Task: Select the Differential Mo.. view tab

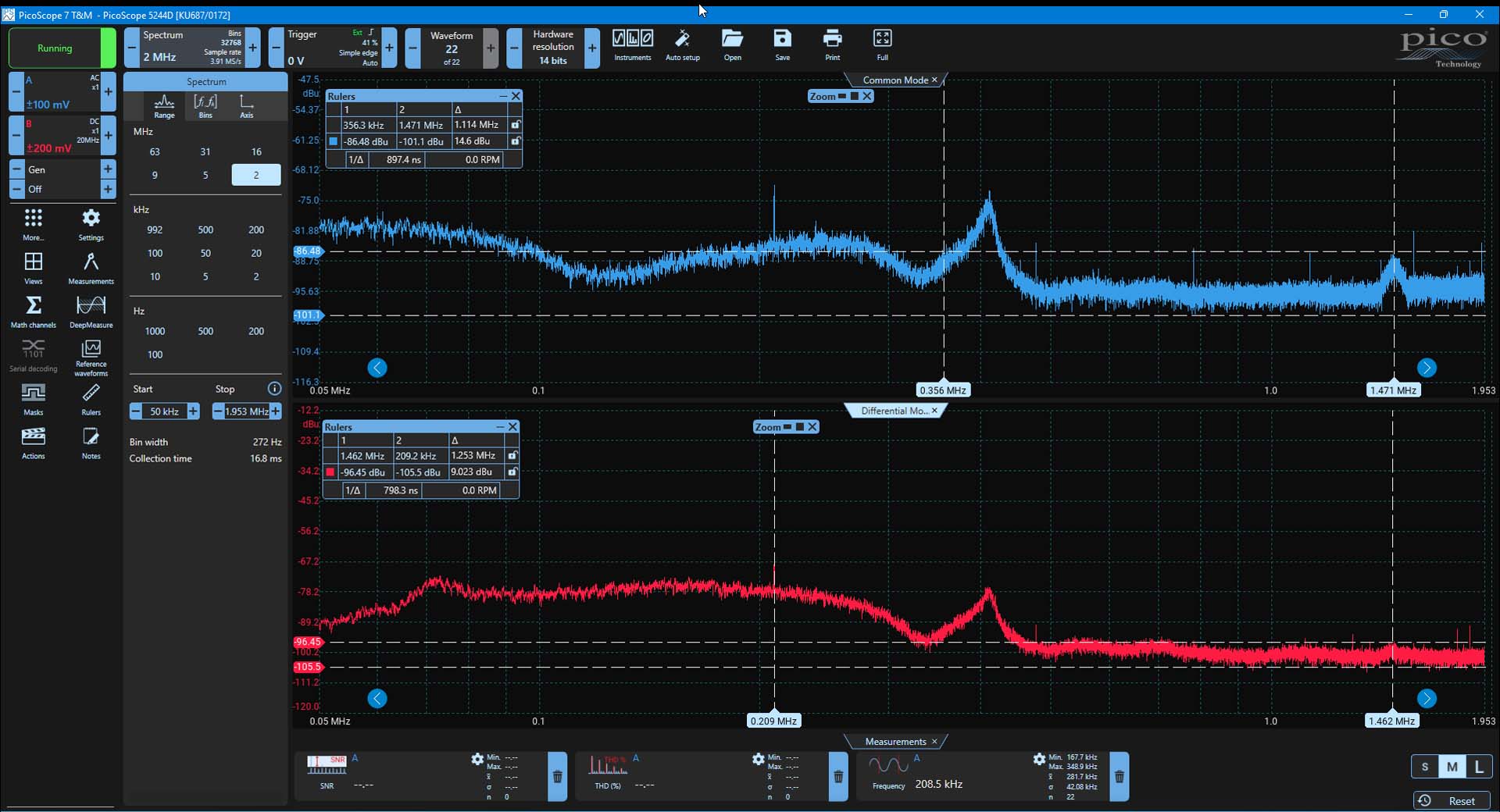Action: tap(895, 411)
